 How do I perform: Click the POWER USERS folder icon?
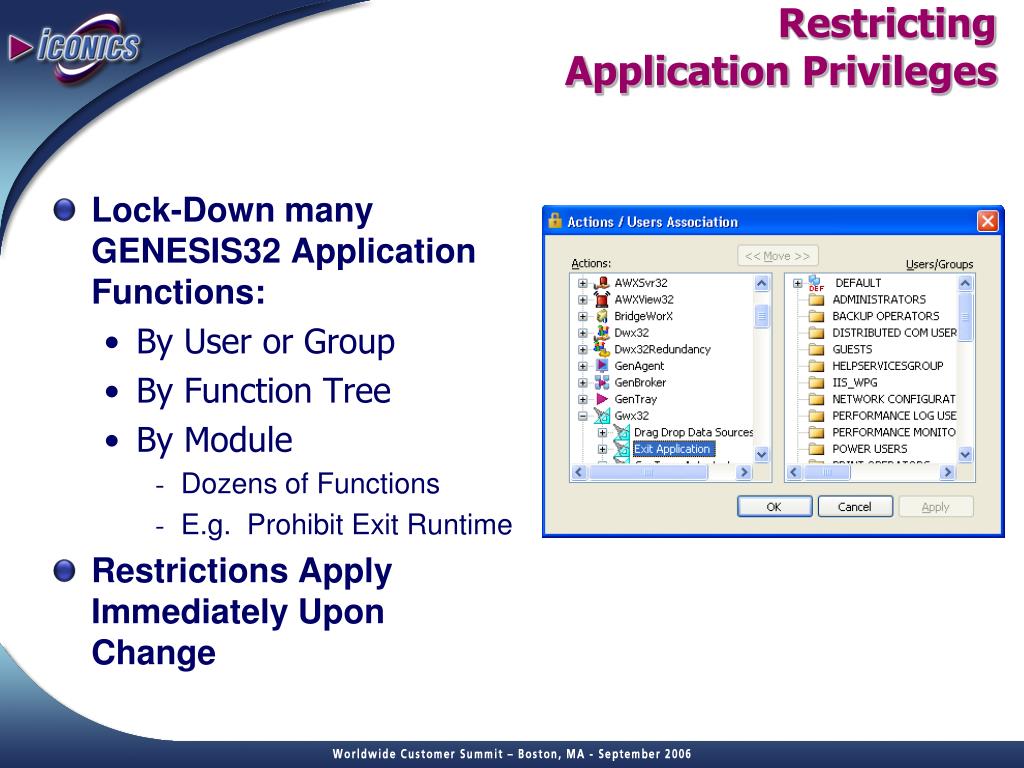(816, 449)
